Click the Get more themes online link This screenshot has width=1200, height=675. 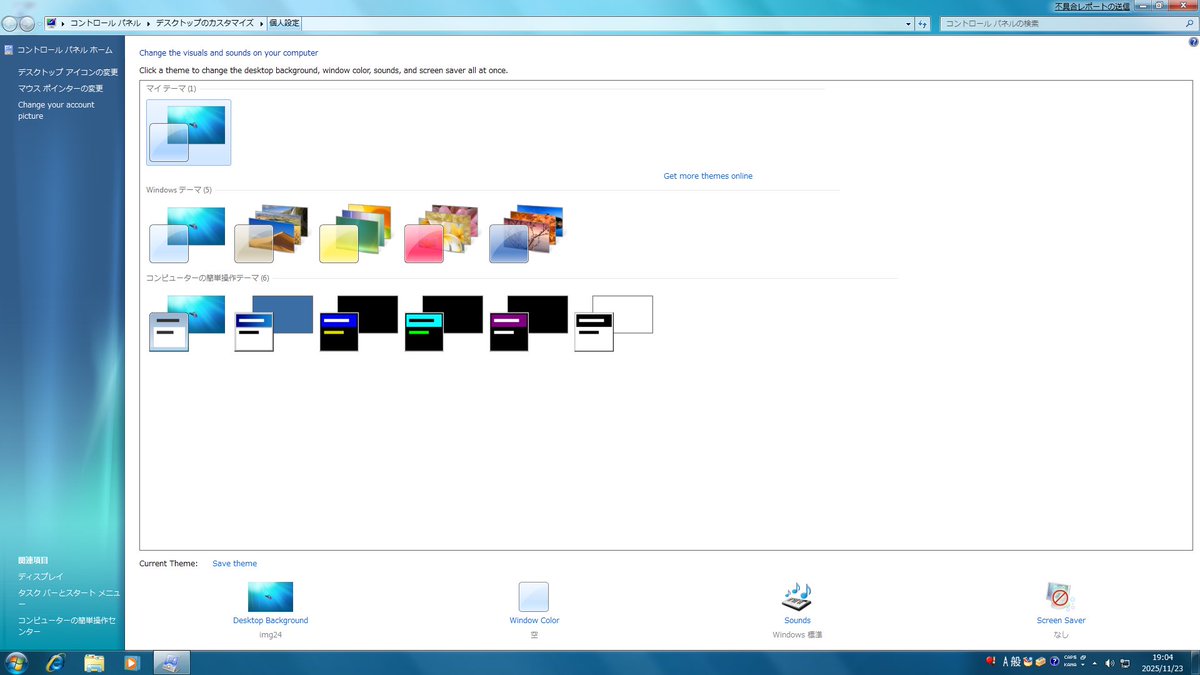pos(708,175)
